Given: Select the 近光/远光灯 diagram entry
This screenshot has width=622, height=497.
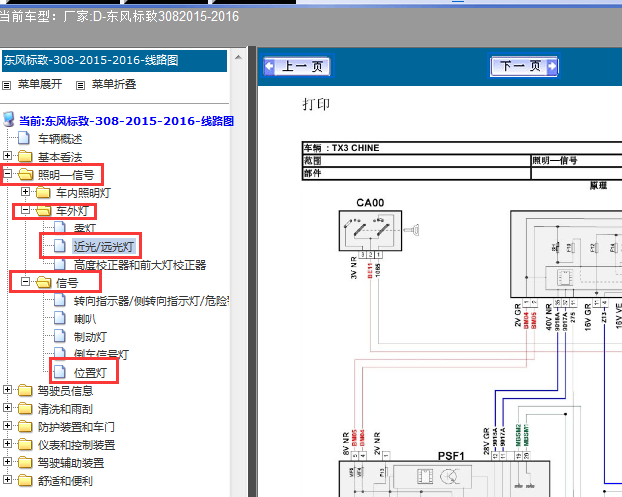Looking at the screenshot, I should point(104,247).
